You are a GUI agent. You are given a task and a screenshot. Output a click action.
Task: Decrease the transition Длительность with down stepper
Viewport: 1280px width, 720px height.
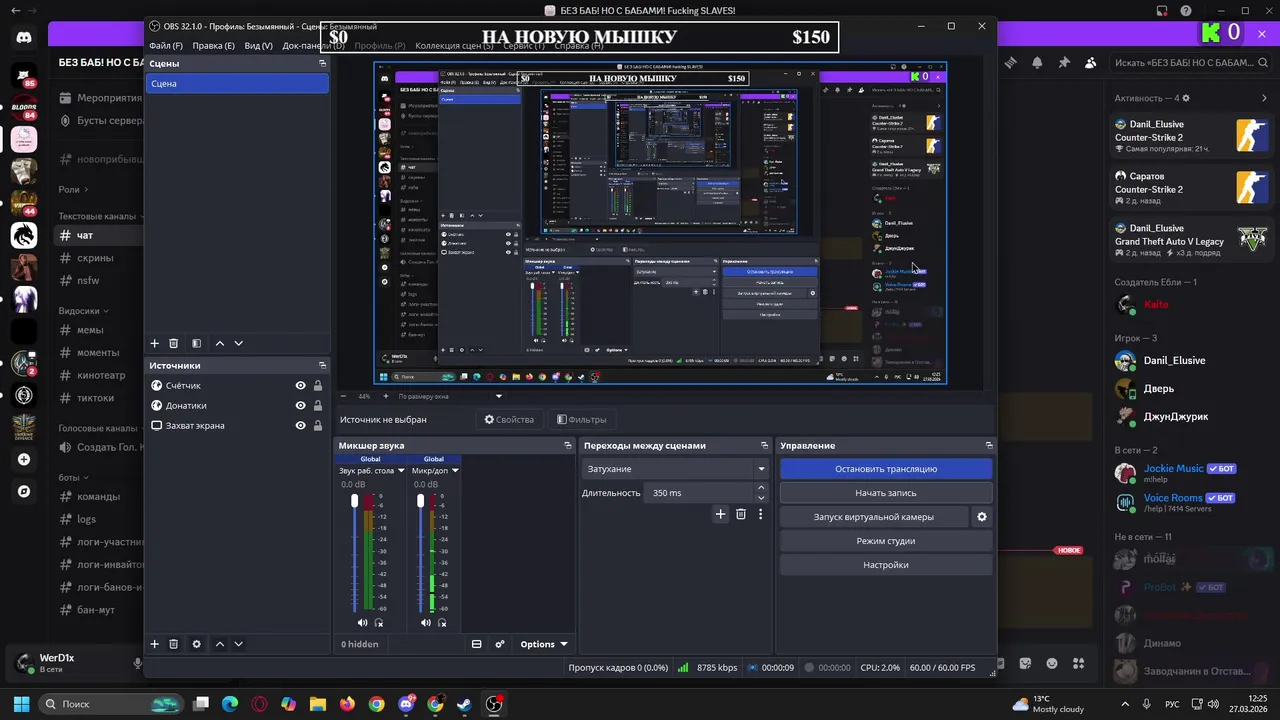[761, 497]
